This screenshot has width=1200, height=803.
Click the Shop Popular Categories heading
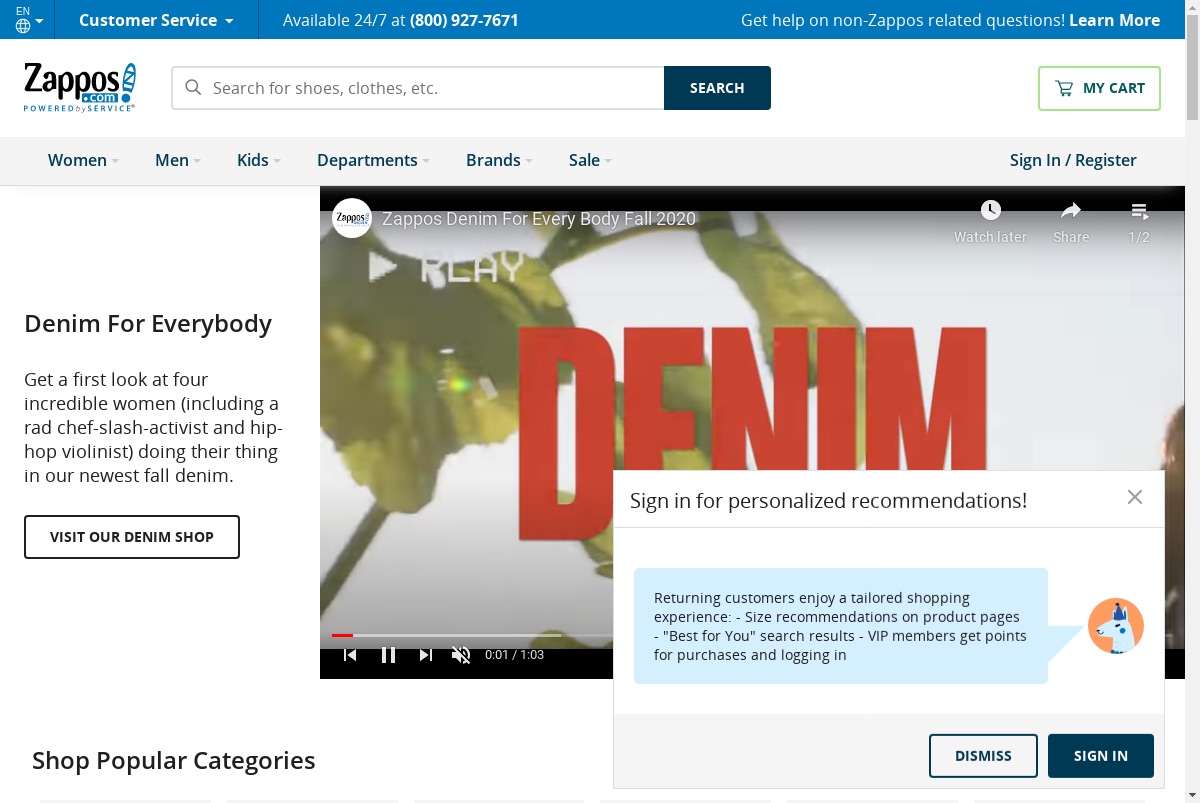pyautogui.click(x=174, y=761)
